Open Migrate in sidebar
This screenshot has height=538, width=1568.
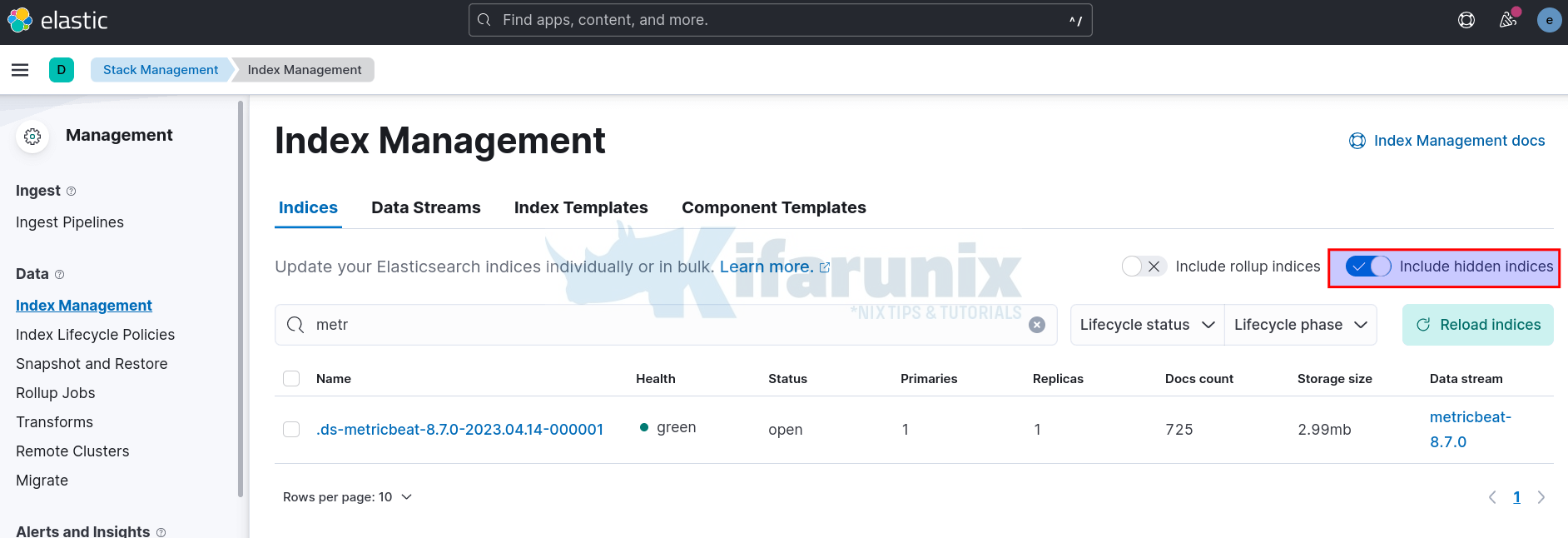coord(42,481)
